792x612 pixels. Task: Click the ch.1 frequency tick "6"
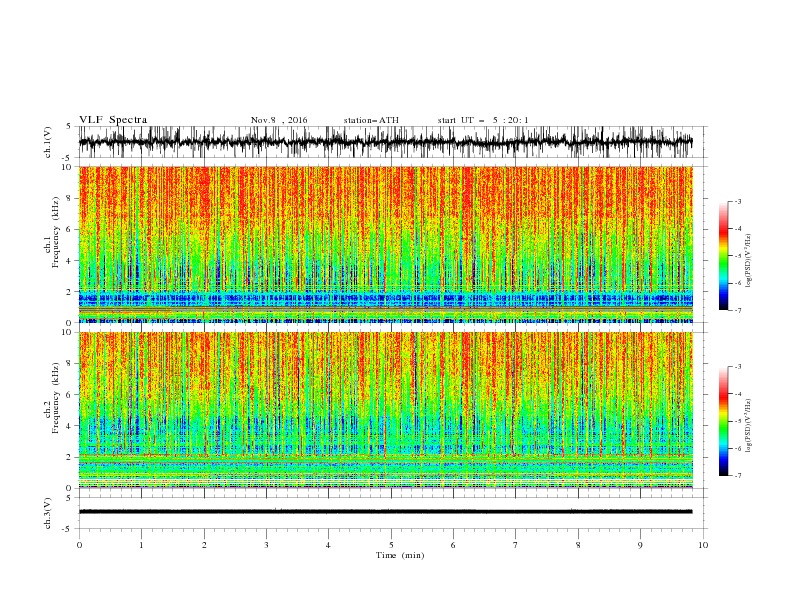point(69,229)
